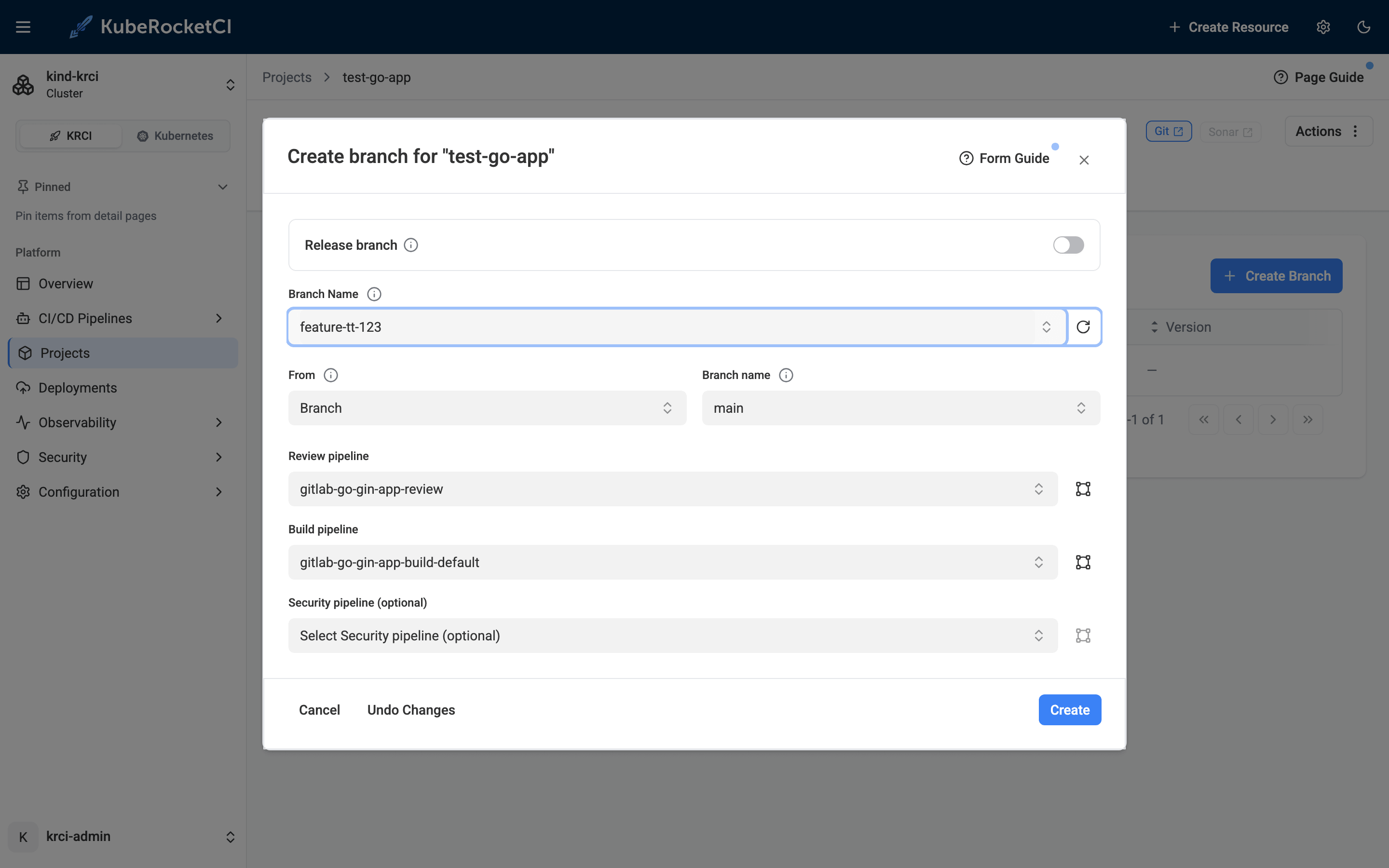Screen dimensions: 1389x868
Task: Open Observability in the sidebar
Action: tap(77, 422)
